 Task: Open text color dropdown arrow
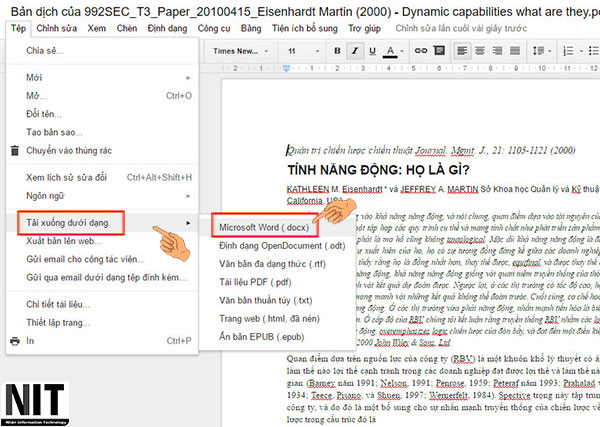point(402,51)
